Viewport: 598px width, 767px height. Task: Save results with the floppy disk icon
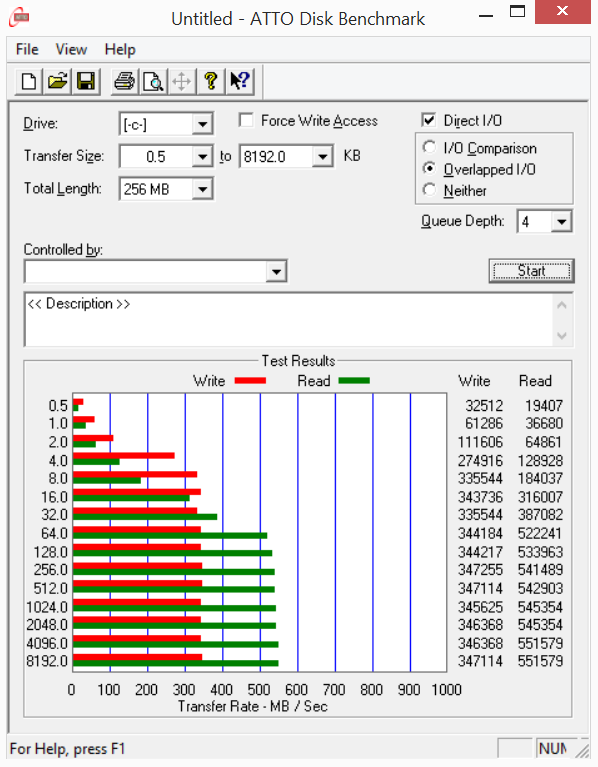pos(86,81)
